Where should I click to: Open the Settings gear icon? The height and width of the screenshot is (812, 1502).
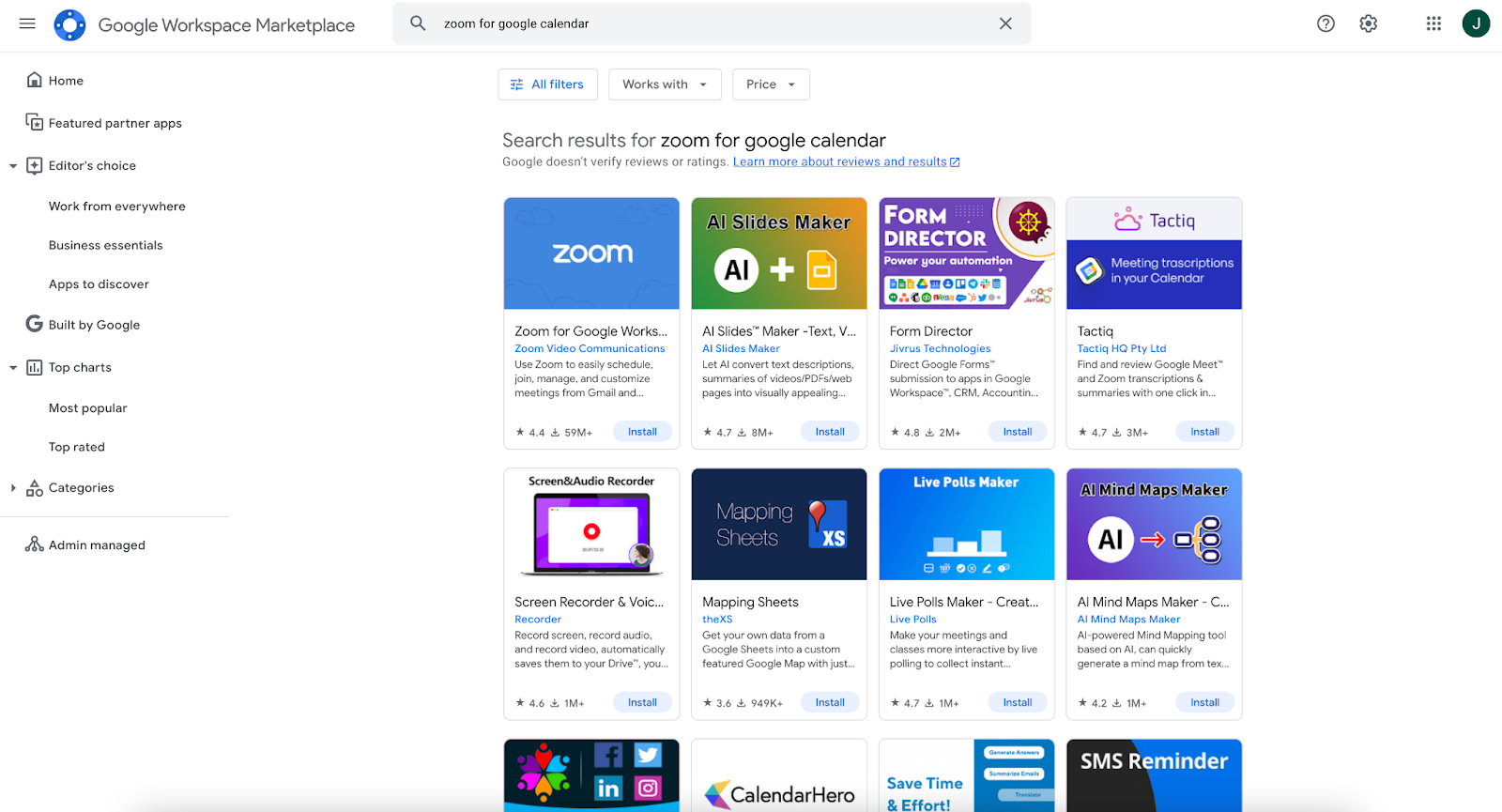(1369, 23)
